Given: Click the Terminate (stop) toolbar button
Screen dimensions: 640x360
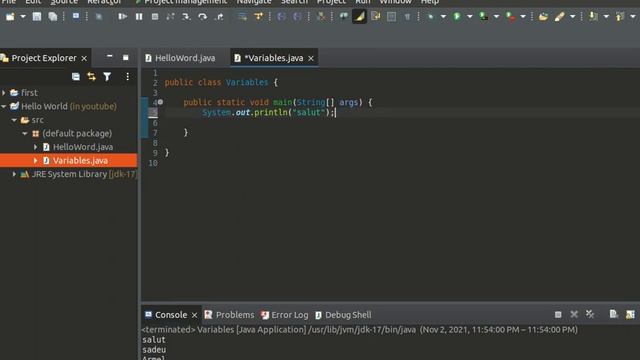Looking at the screenshot, I should click(x=155, y=17).
